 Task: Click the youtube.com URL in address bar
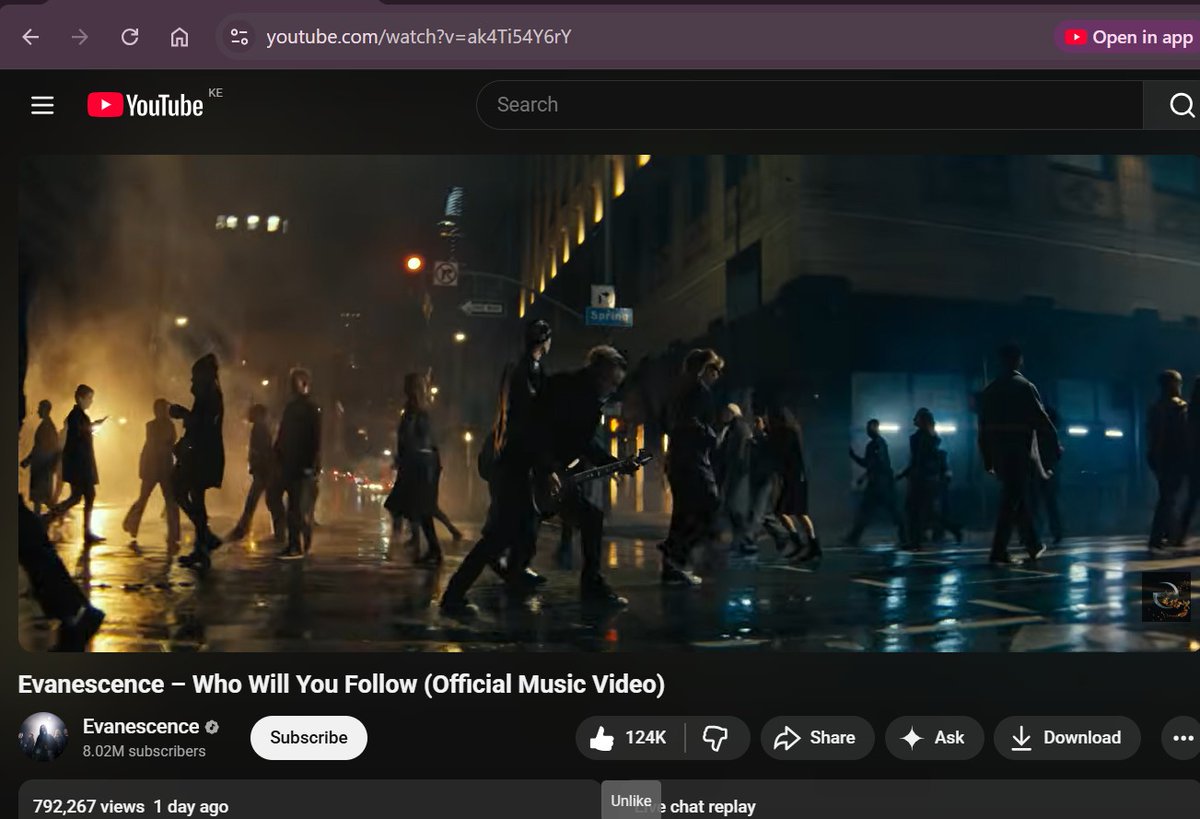tap(419, 37)
